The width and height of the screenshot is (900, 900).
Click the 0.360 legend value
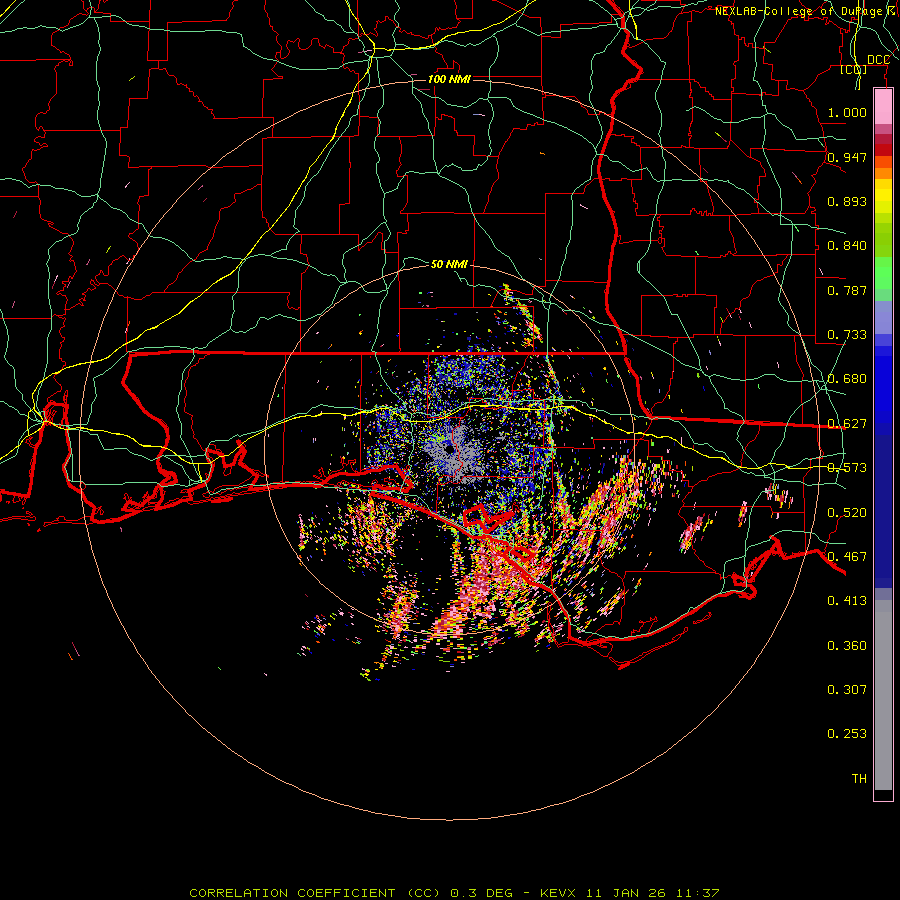click(x=847, y=646)
